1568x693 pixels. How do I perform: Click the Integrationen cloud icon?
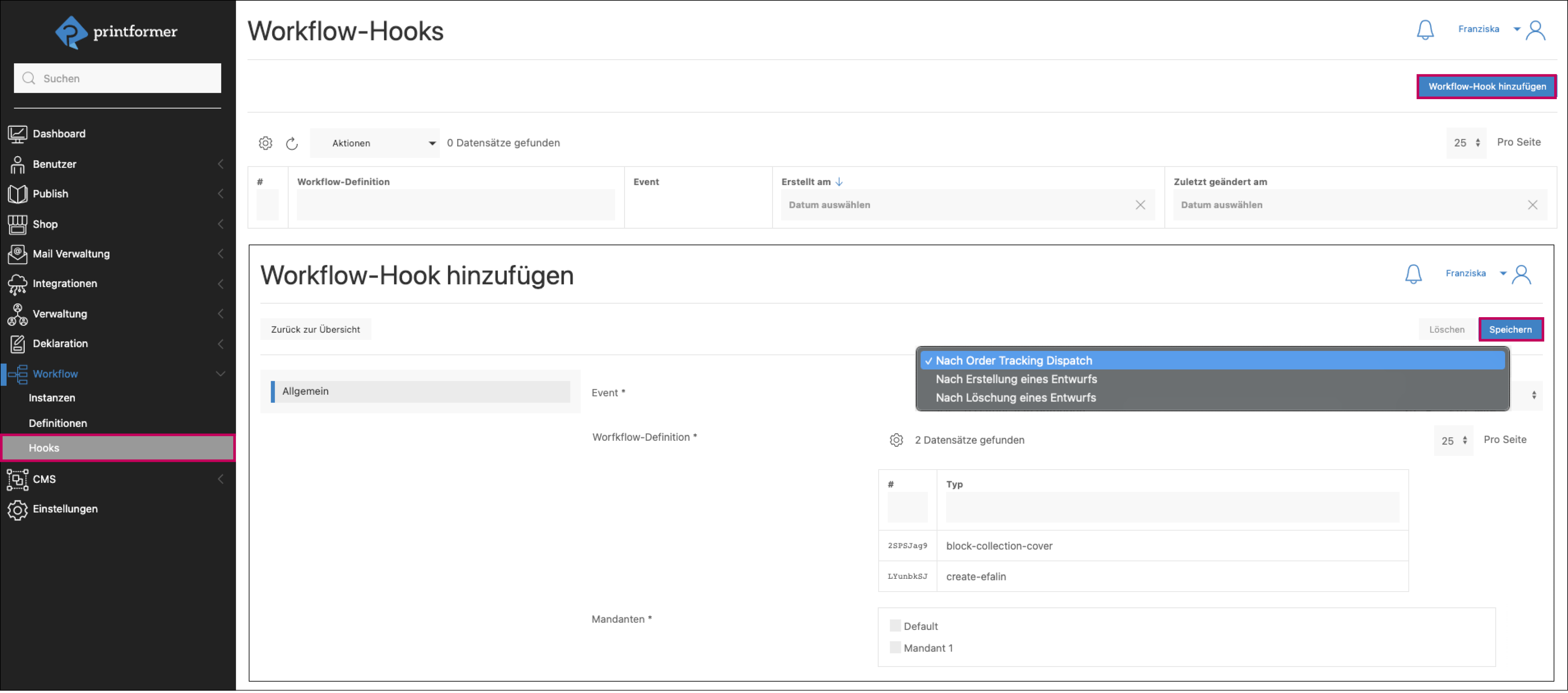coord(17,284)
